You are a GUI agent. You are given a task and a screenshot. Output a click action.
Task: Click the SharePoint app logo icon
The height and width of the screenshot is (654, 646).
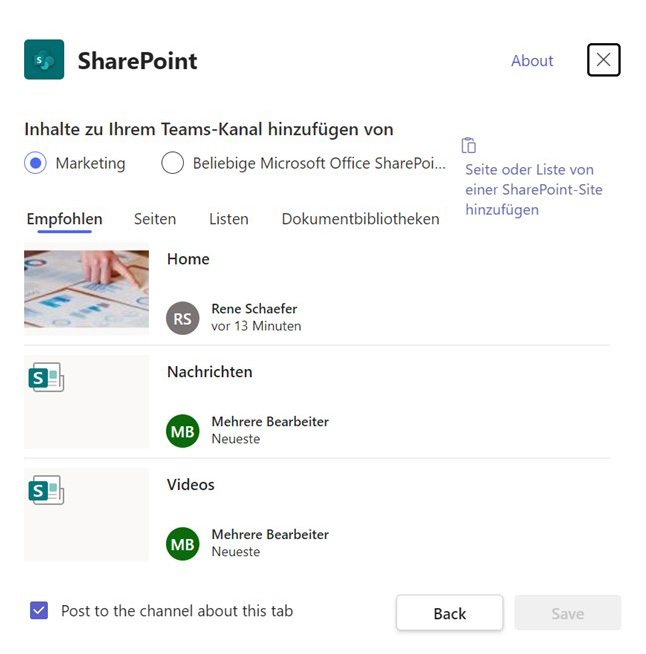pos(44,60)
